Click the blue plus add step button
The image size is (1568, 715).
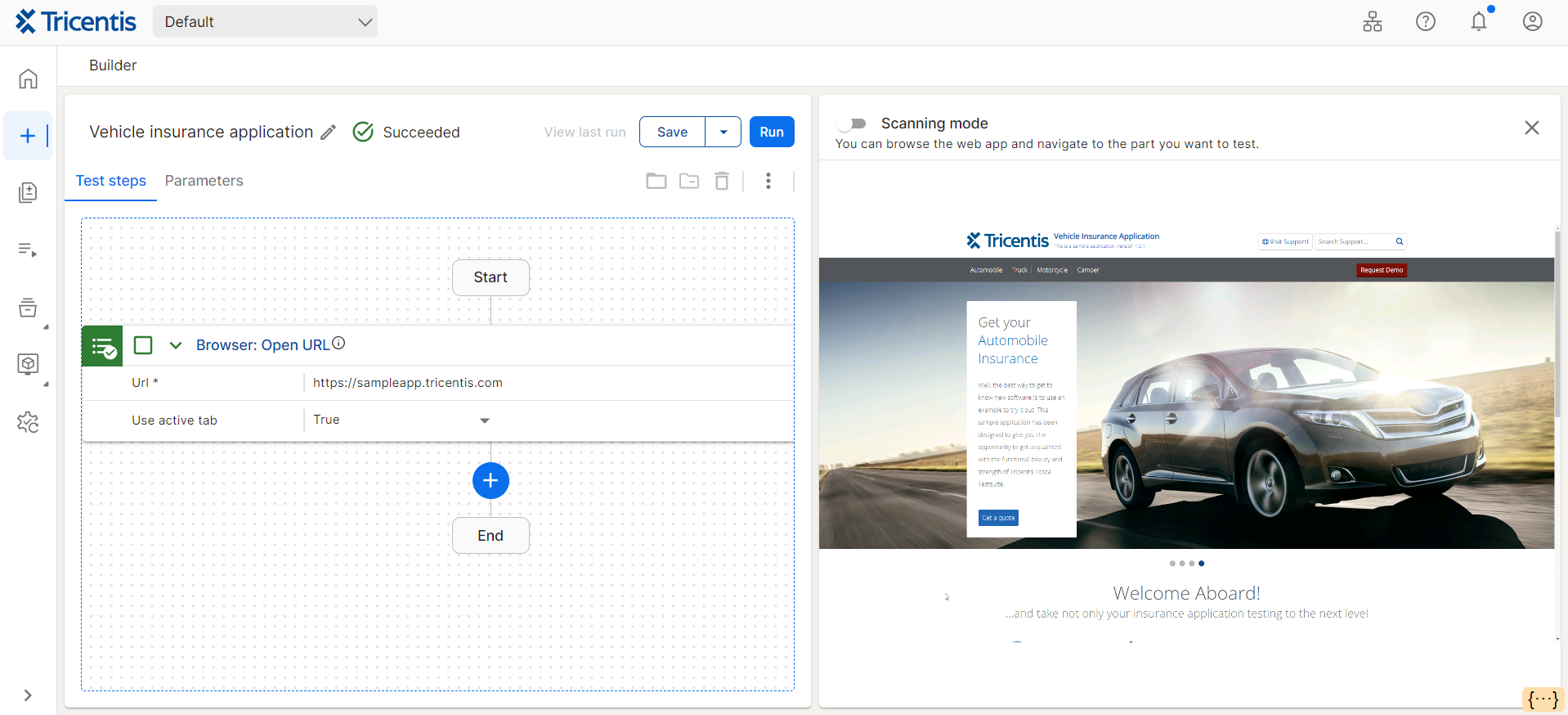tap(491, 480)
